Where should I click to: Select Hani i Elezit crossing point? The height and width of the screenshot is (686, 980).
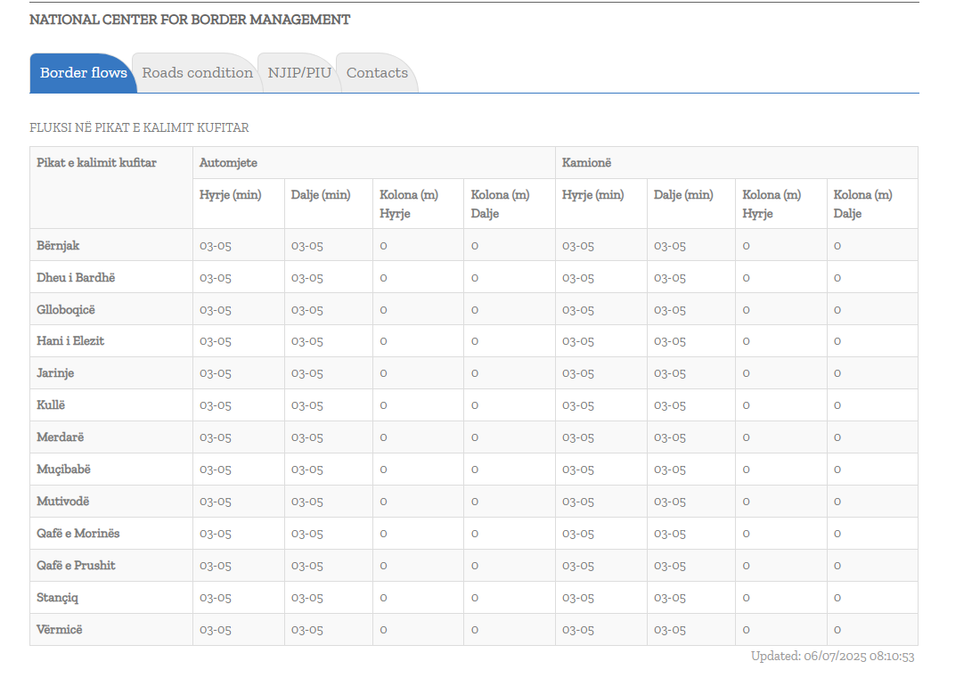[x=70, y=341]
